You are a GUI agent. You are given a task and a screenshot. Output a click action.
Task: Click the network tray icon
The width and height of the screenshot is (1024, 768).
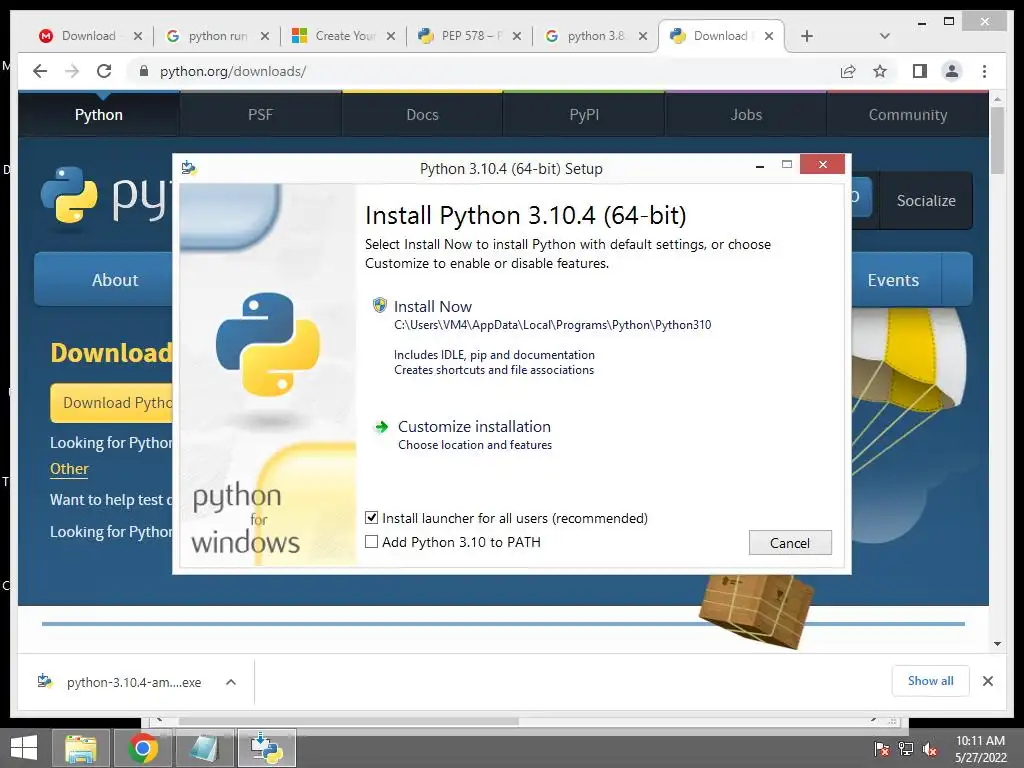906,749
